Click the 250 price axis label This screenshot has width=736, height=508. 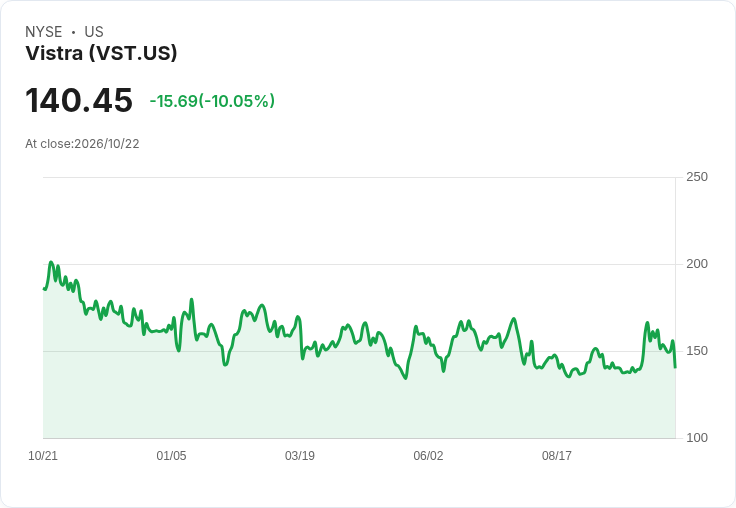click(x=697, y=177)
